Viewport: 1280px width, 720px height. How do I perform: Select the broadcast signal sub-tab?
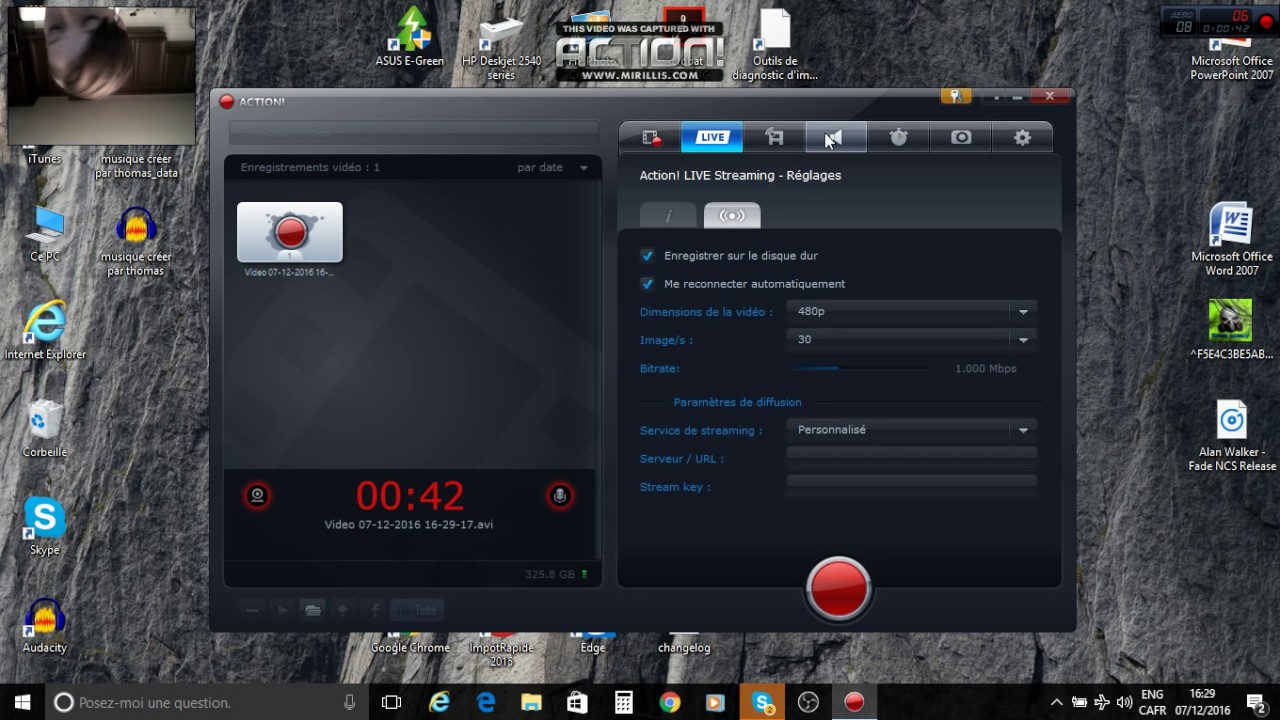click(x=732, y=215)
